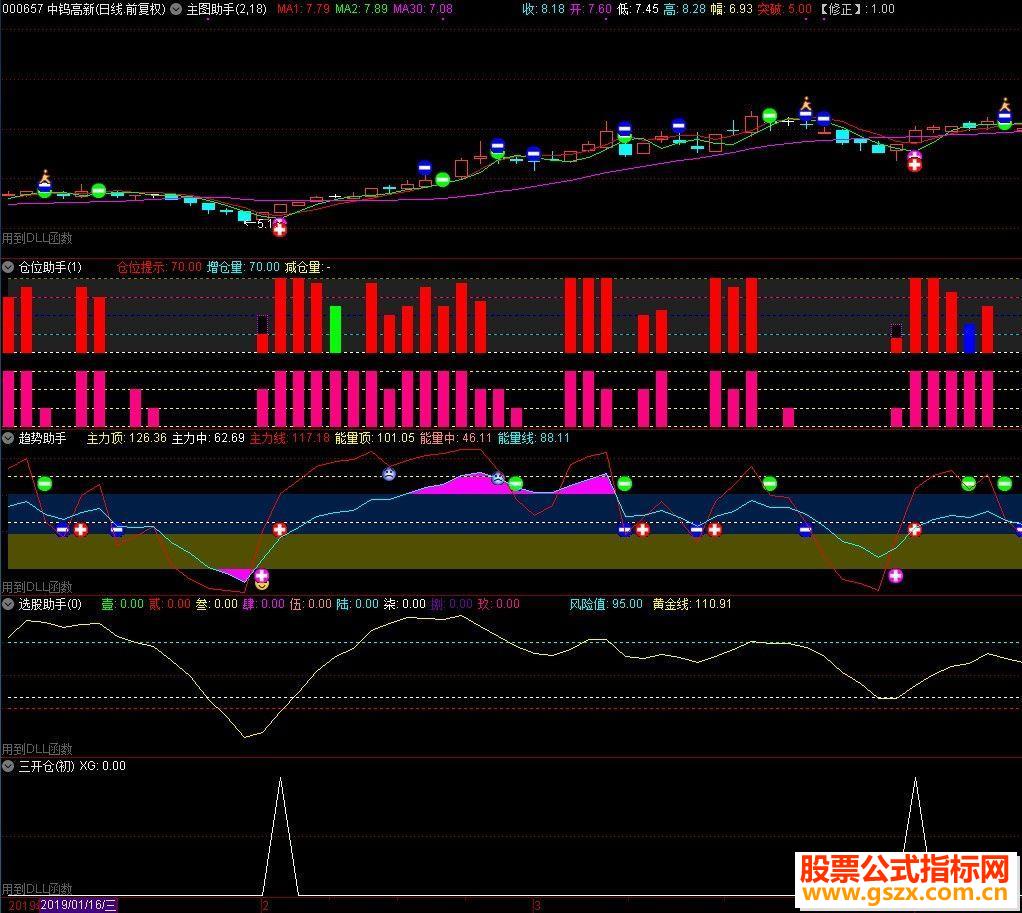Click the red plus signal on the right side of the main chart
The height and width of the screenshot is (913, 1022).
pos(914,165)
